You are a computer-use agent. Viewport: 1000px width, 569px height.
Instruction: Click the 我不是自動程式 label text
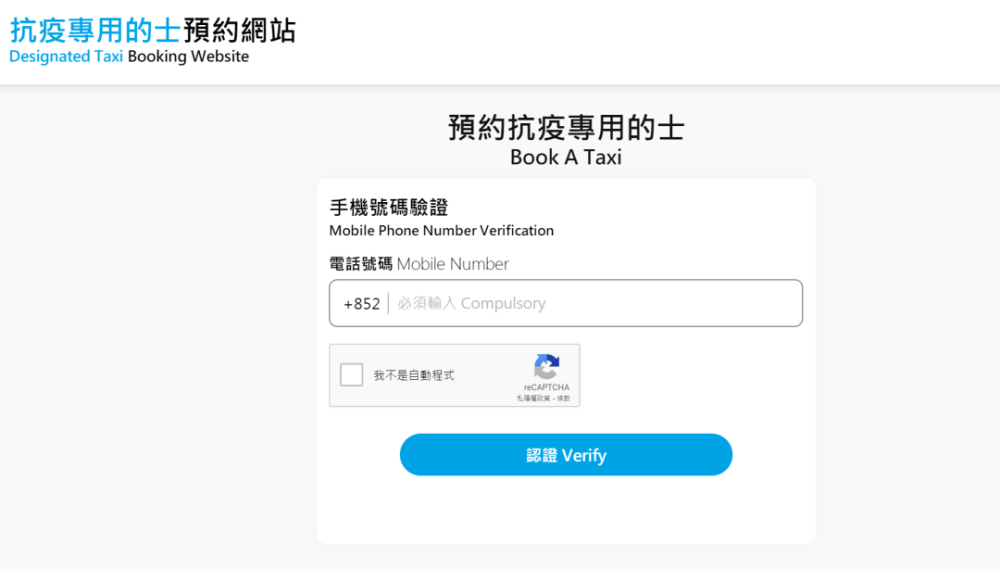[x=414, y=375]
